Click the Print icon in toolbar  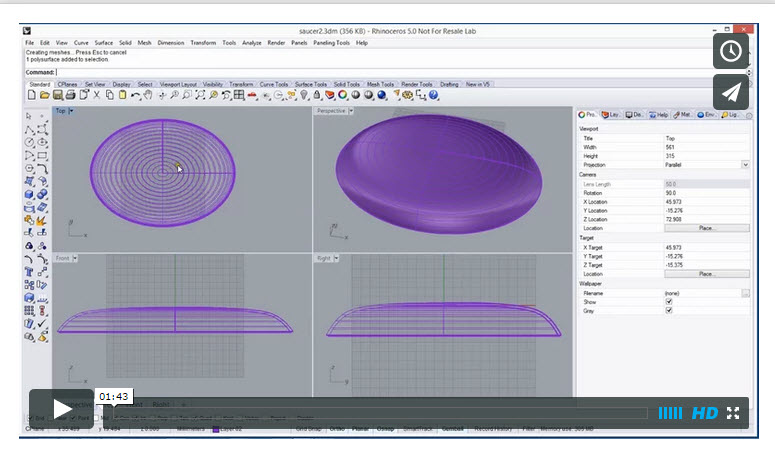(70, 95)
